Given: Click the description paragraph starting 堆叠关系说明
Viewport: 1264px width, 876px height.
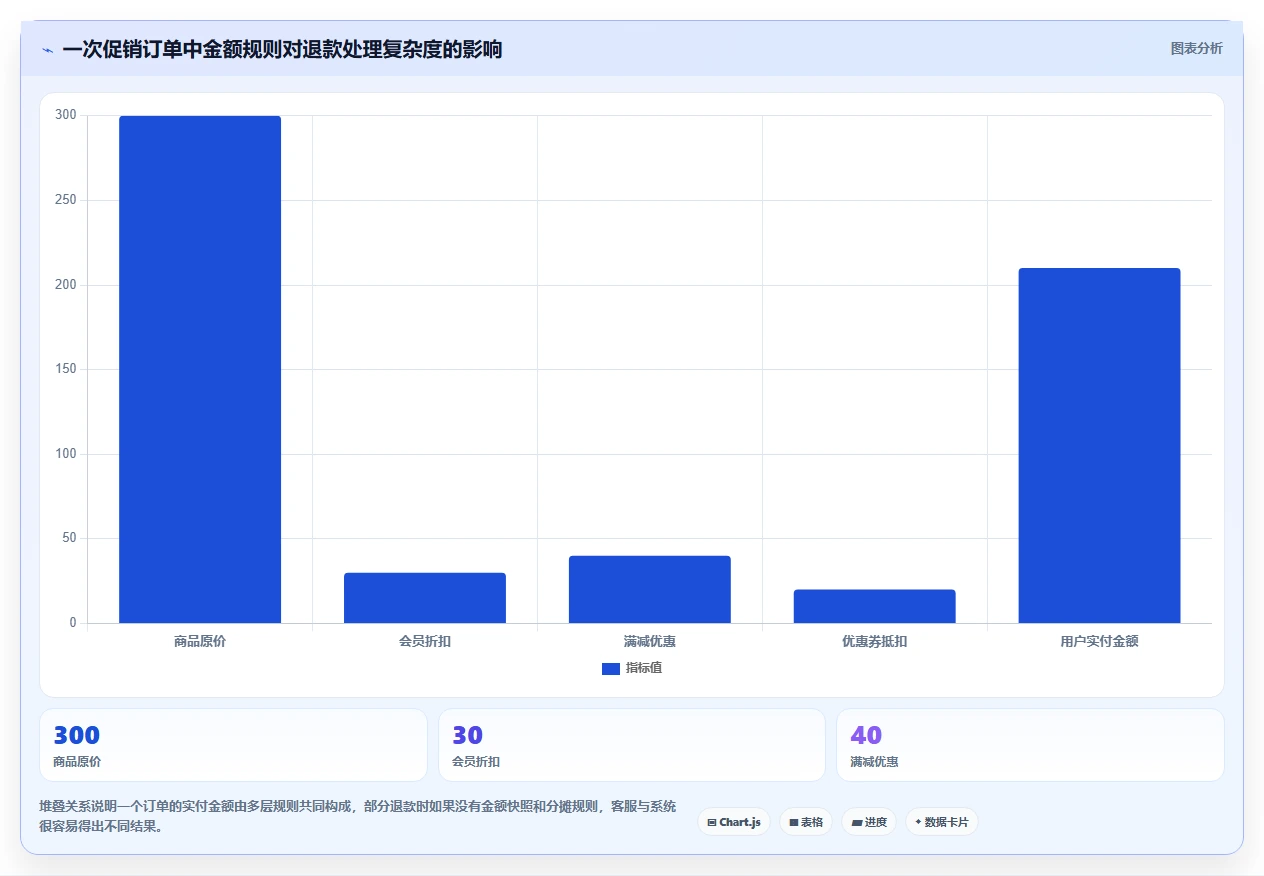Looking at the screenshot, I should point(358,816).
